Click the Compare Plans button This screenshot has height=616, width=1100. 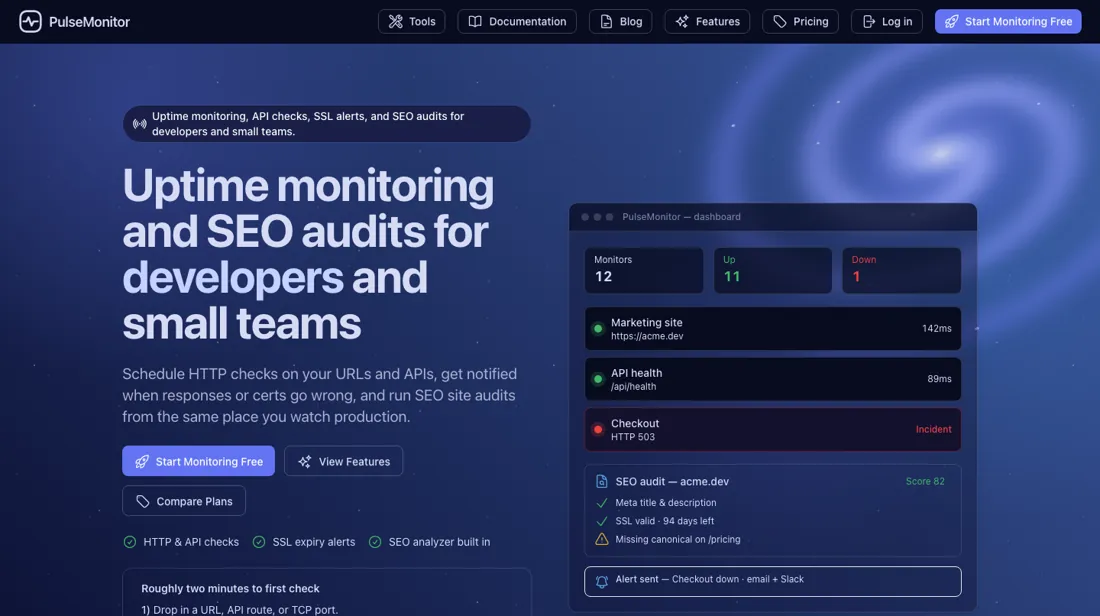click(x=184, y=501)
